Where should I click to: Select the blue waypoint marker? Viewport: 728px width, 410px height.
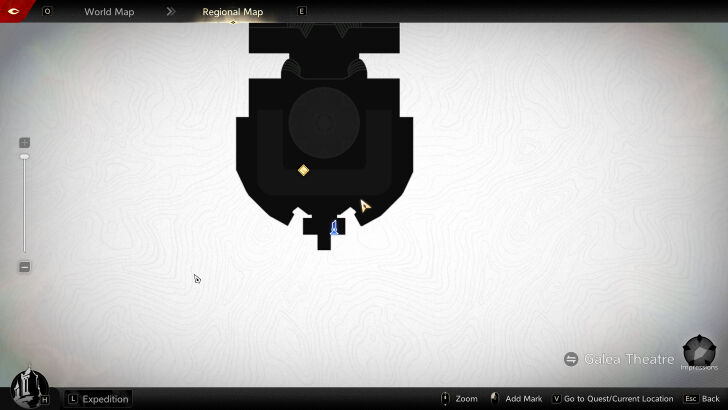pos(334,228)
